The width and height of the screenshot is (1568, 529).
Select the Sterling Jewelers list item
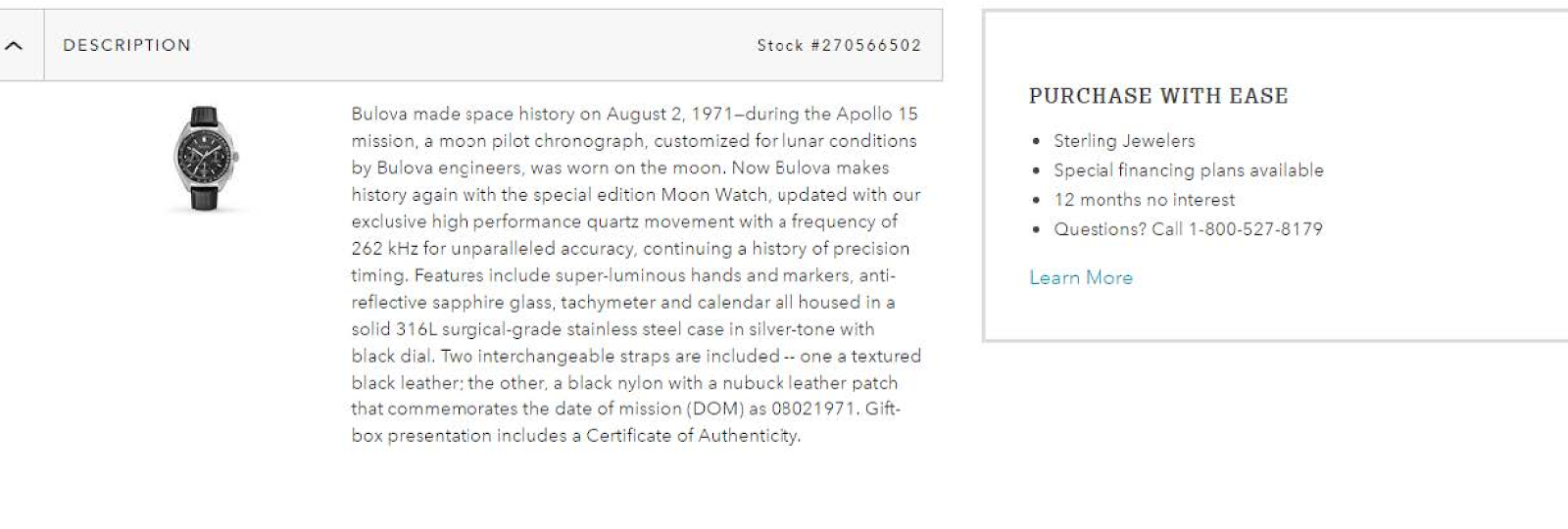tap(1124, 141)
